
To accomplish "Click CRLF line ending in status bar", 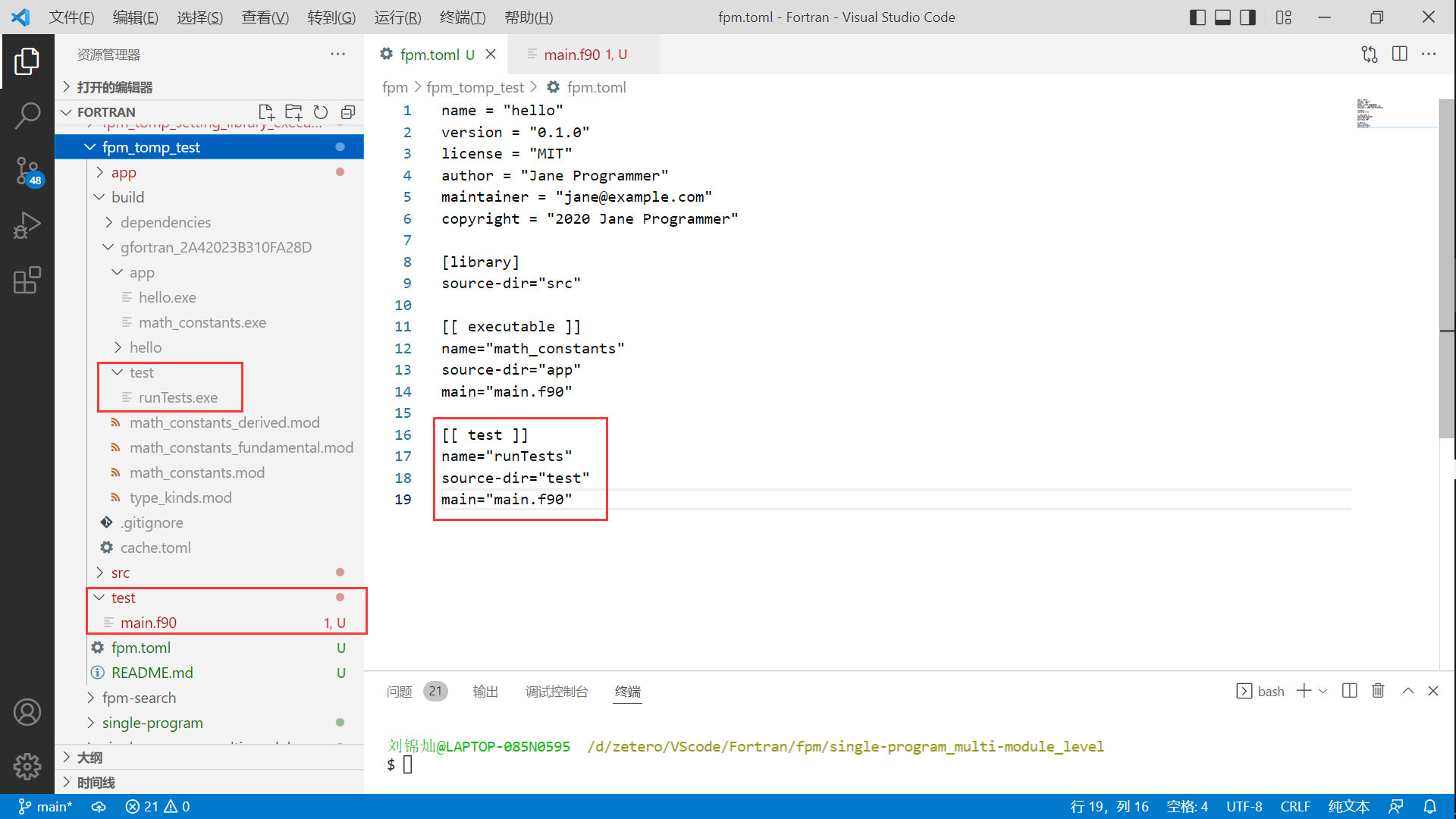I will pyautogui.click(x=1294, y=806).
